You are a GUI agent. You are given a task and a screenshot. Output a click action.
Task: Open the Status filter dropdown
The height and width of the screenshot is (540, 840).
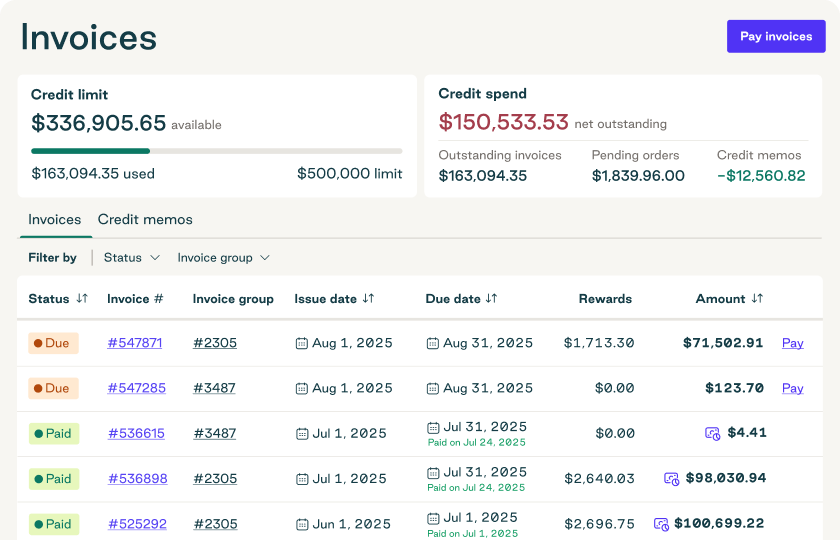(x=132, y=258)
